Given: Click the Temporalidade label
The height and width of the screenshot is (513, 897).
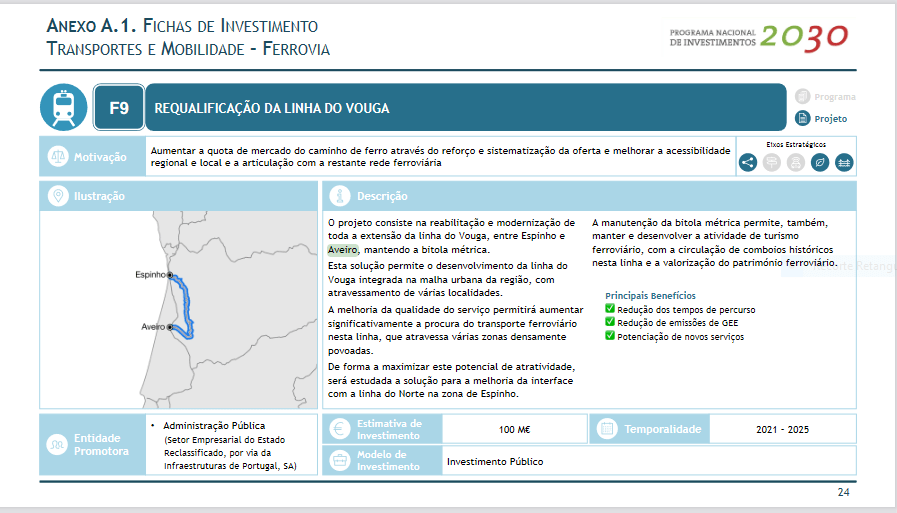Looking at the screenshot, I should 662,429.
